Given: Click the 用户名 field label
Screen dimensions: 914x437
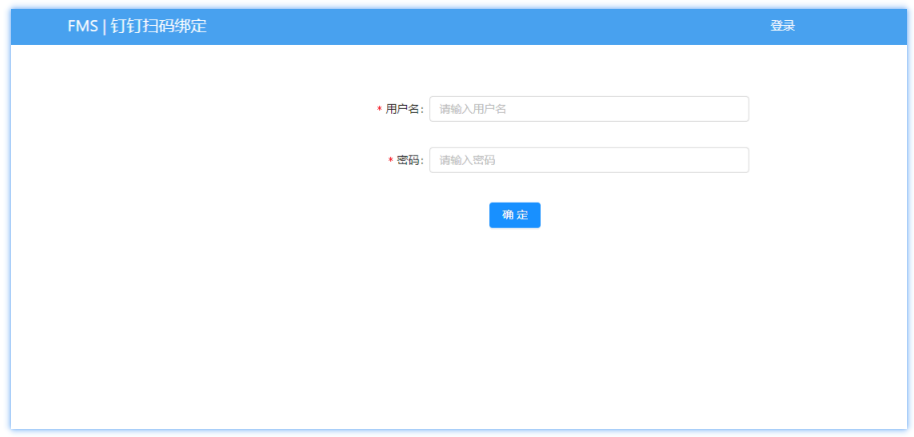Looking at the screenshot, I should tap(403, 109).
